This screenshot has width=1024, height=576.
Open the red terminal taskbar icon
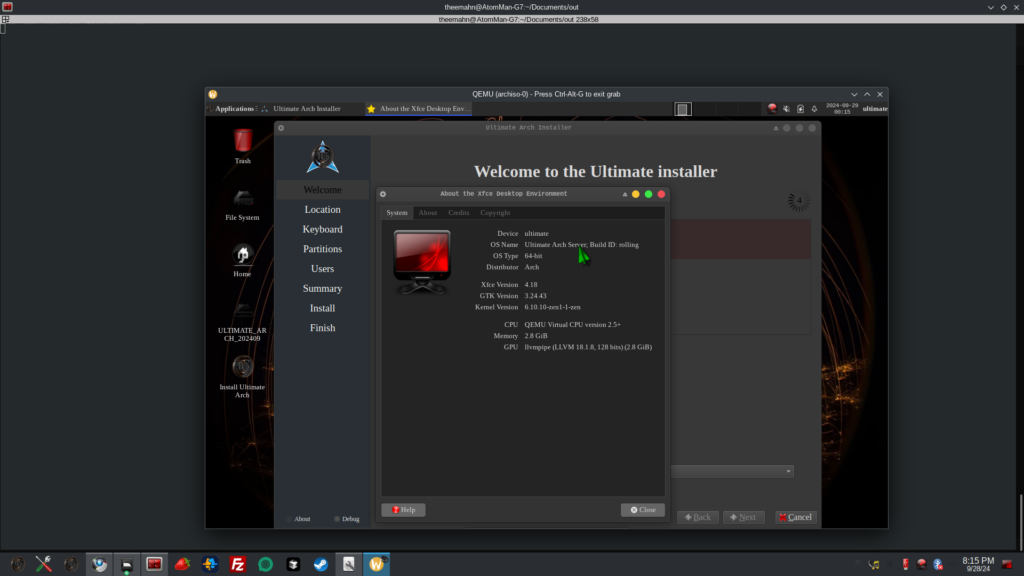coord(154,564)
